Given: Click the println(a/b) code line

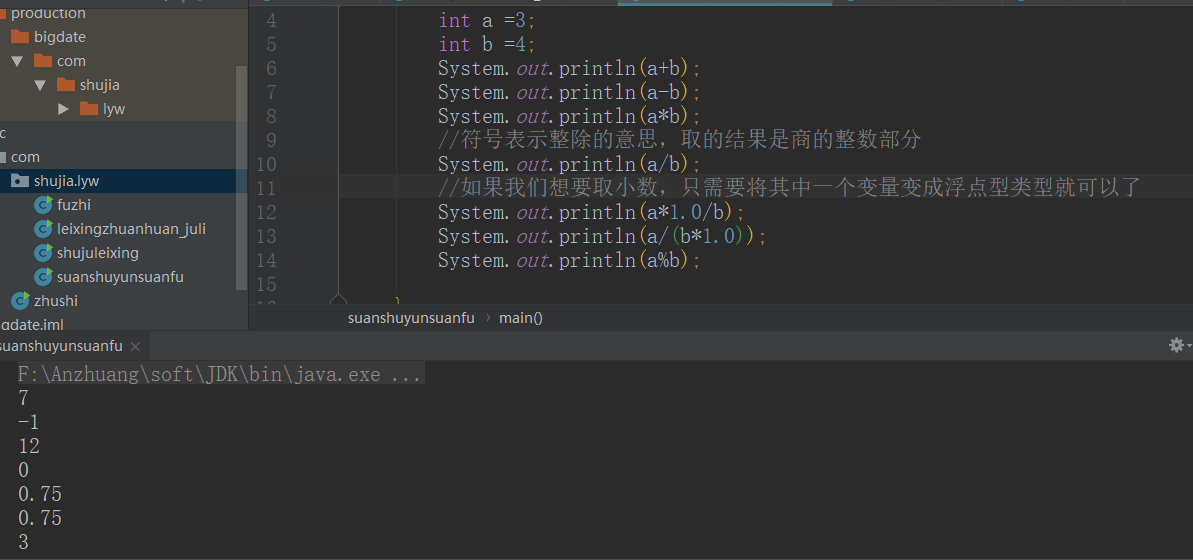Looking at the screenshot, I should coord(568,164).
